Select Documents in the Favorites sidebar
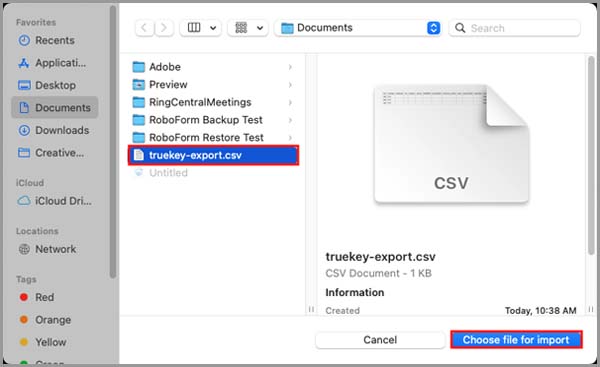This screenshot has height=367, width=600. pos(54,108)
